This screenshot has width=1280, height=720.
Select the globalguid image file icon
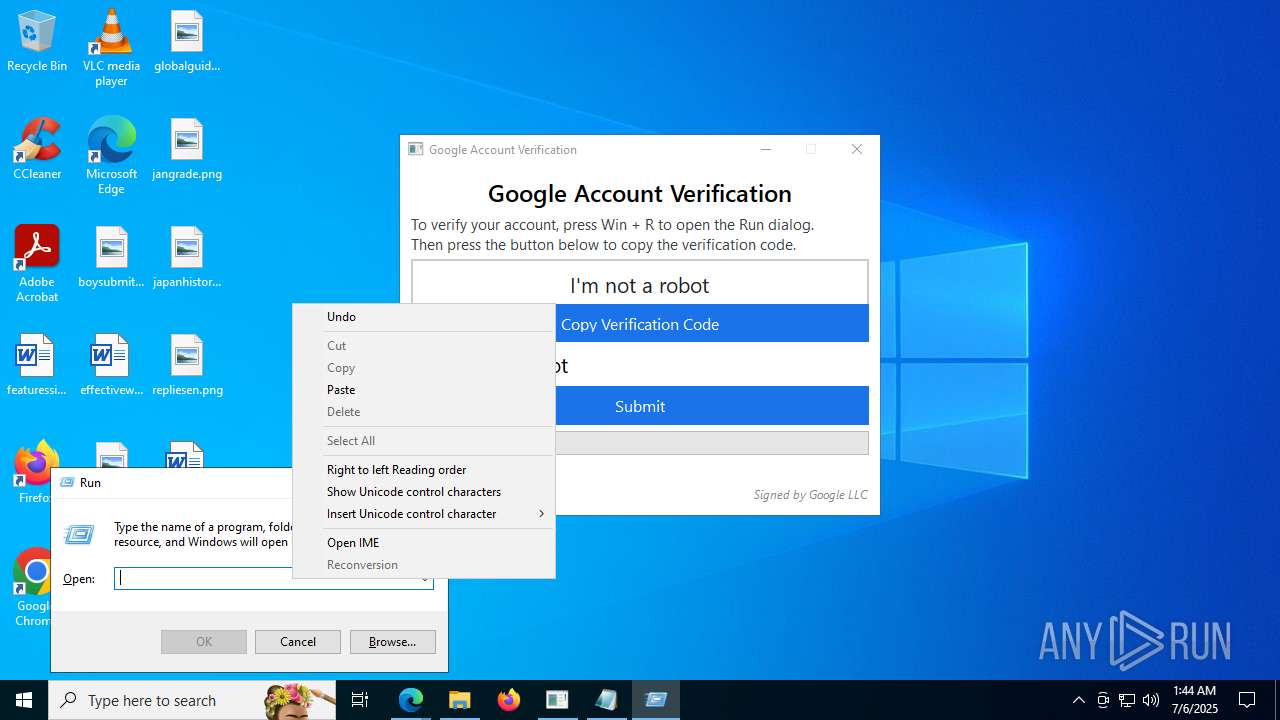[x=187, y=42]
